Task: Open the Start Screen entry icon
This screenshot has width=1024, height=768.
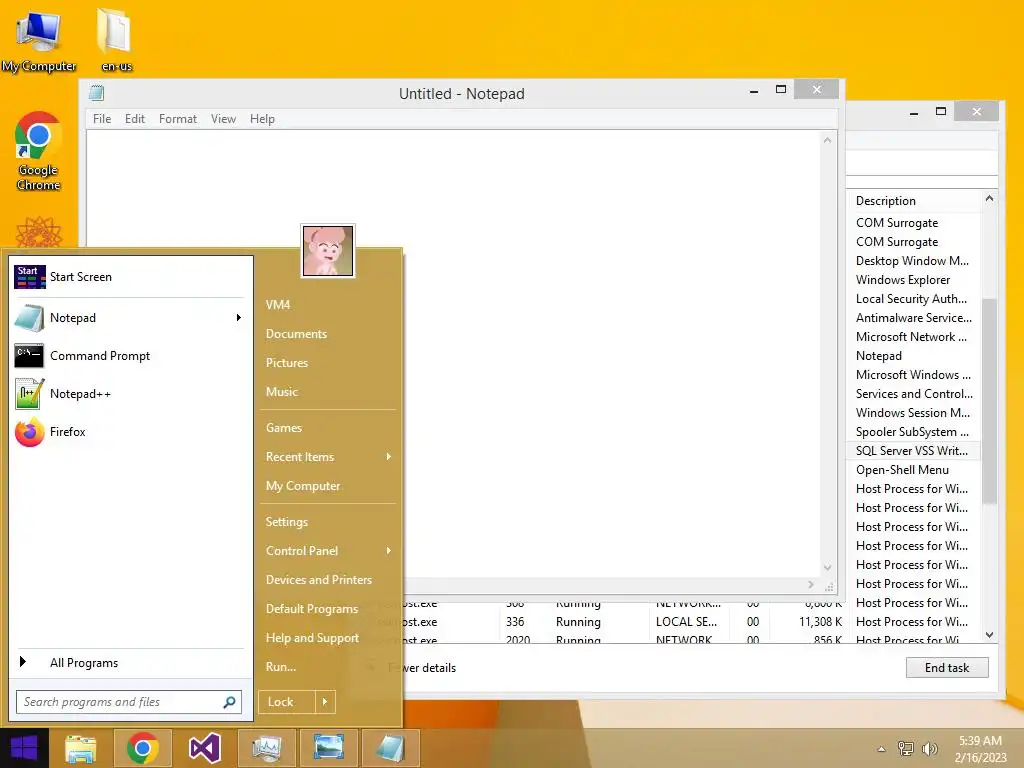Action: [x=29, y=277]
